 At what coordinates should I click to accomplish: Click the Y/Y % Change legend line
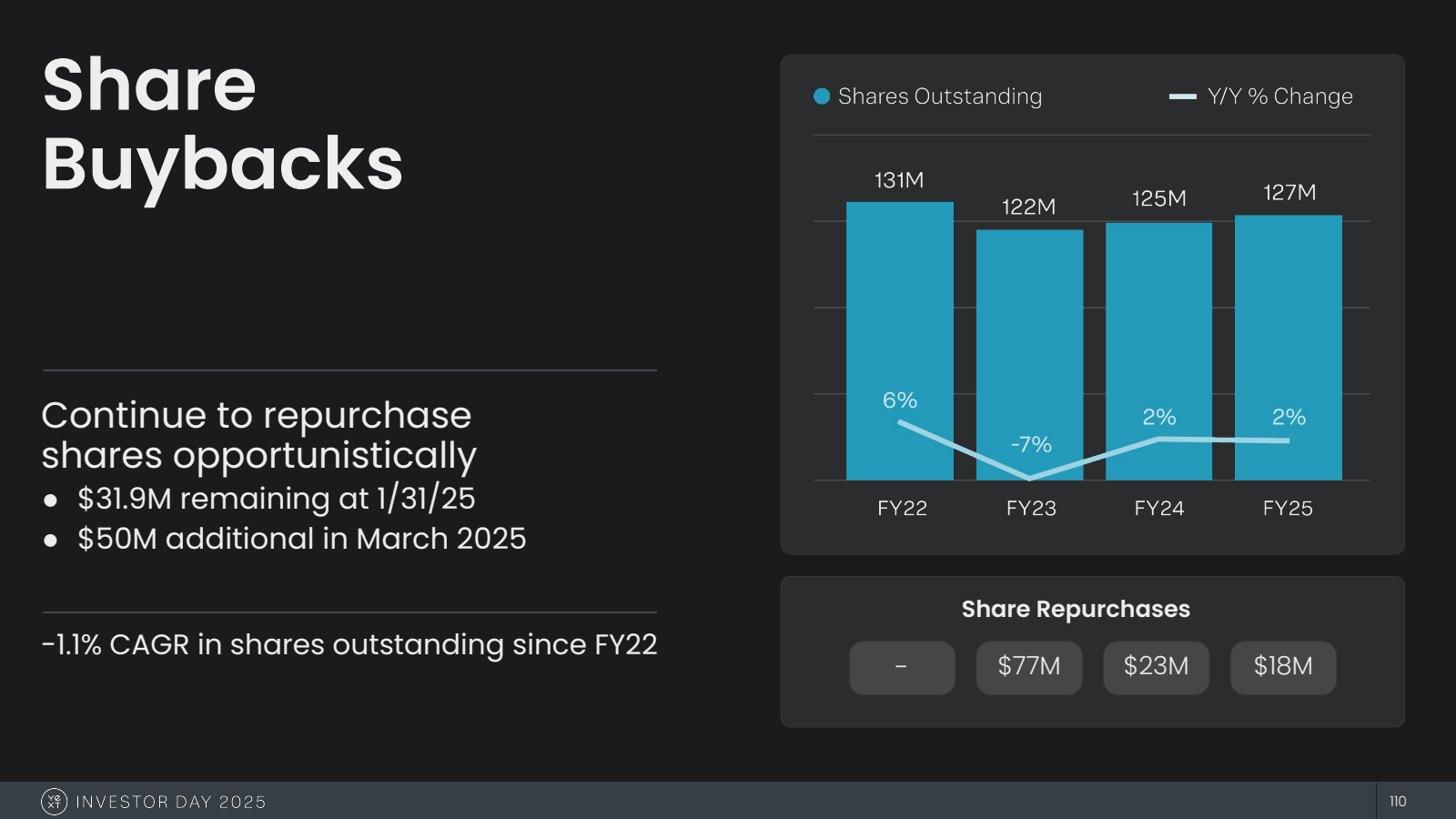(1182, 96)
